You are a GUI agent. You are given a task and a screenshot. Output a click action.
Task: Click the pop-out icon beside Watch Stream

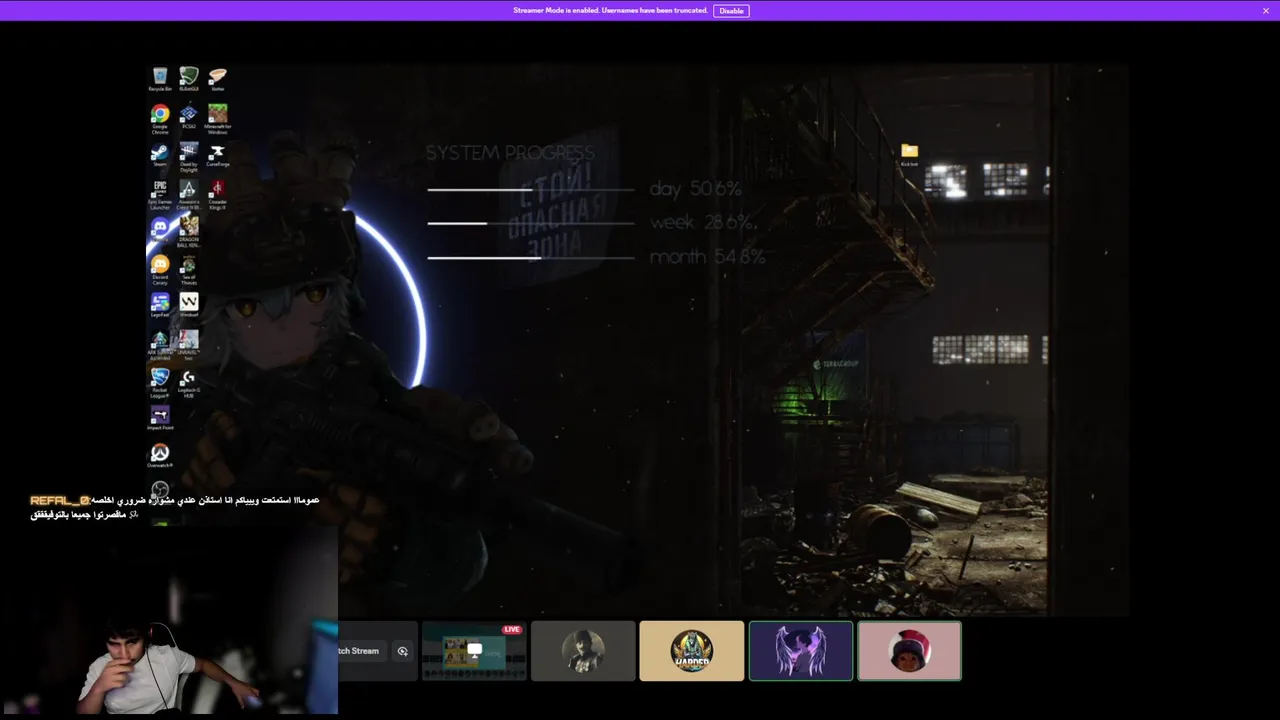pyautogui.click(x=403, y=651)
